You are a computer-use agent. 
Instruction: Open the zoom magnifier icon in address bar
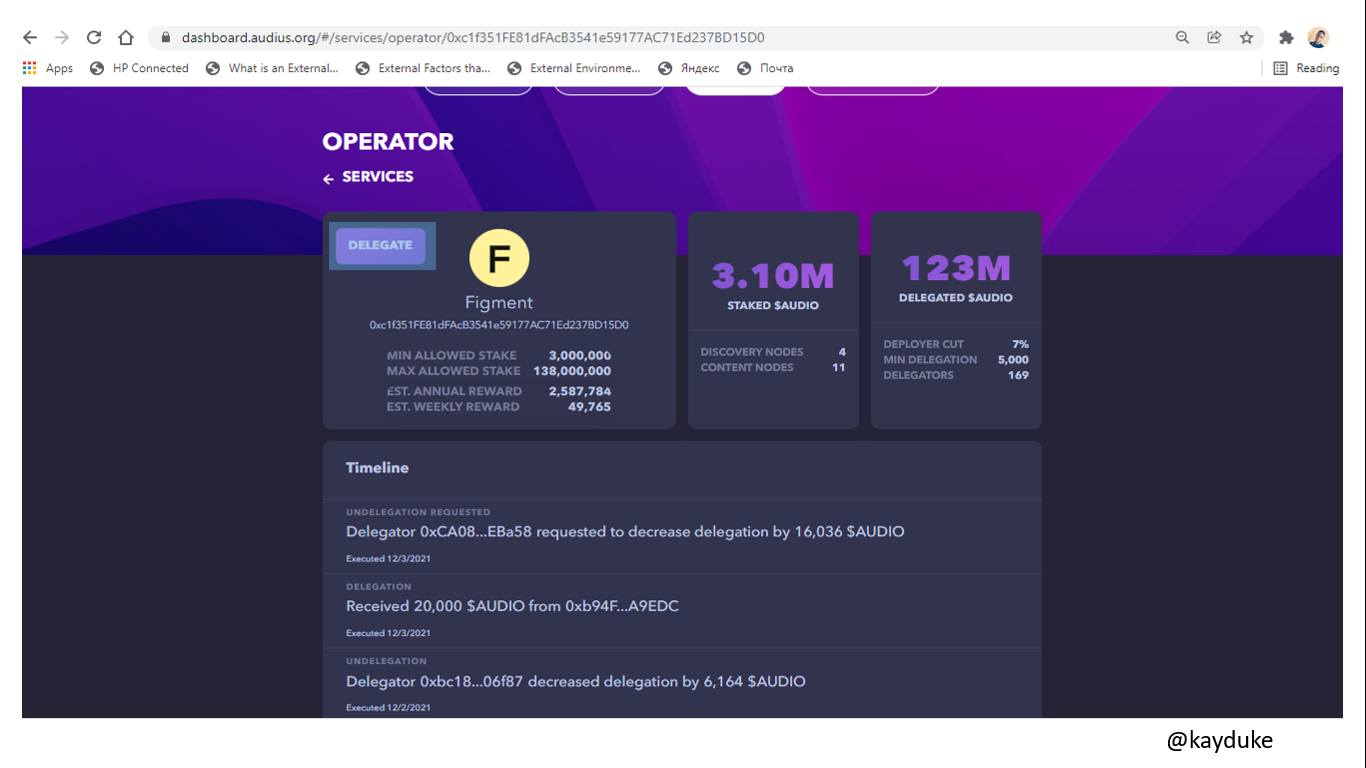(x=1182, y=38)
